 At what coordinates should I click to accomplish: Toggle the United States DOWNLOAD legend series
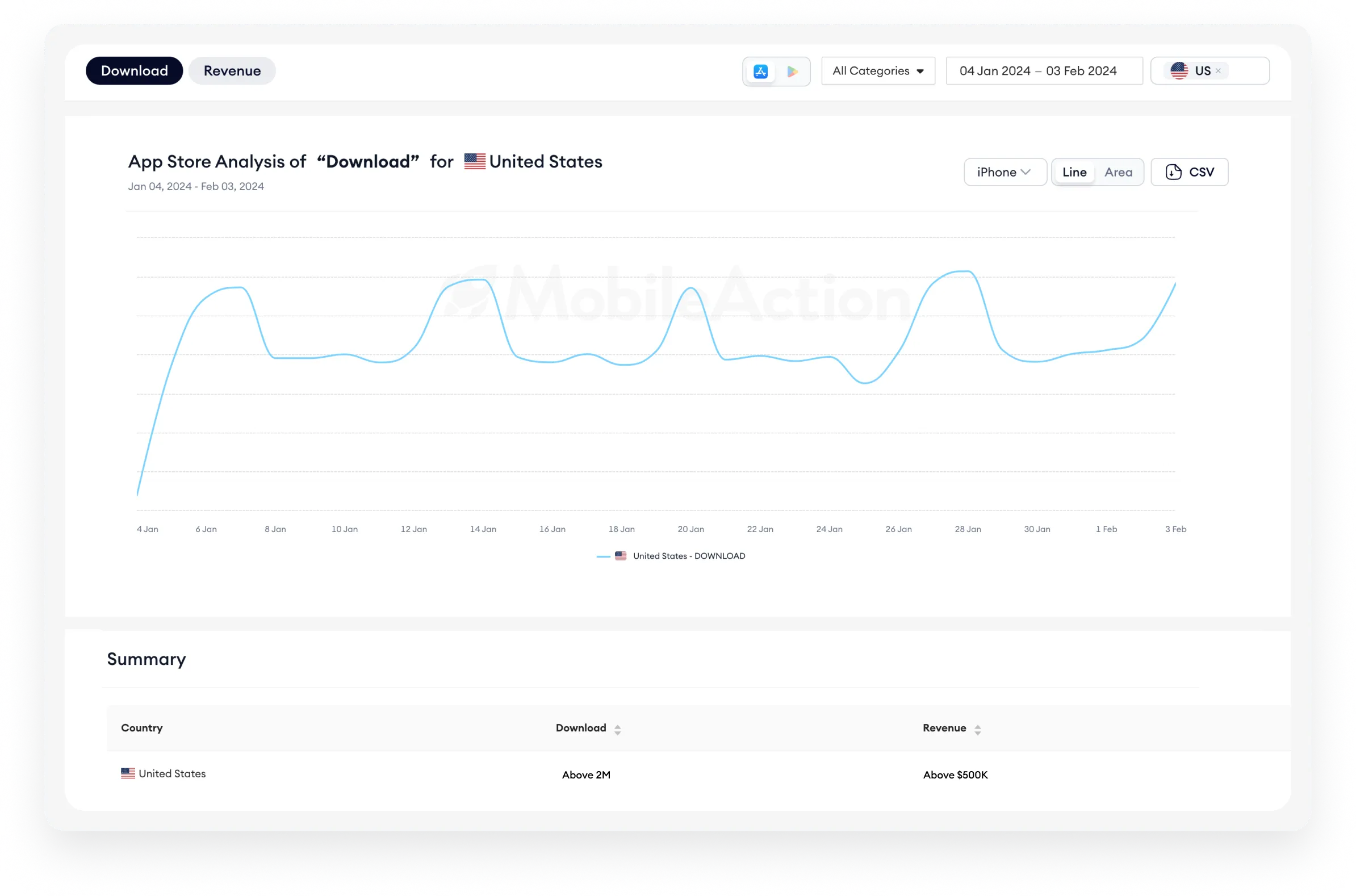(x=688, y=556)
